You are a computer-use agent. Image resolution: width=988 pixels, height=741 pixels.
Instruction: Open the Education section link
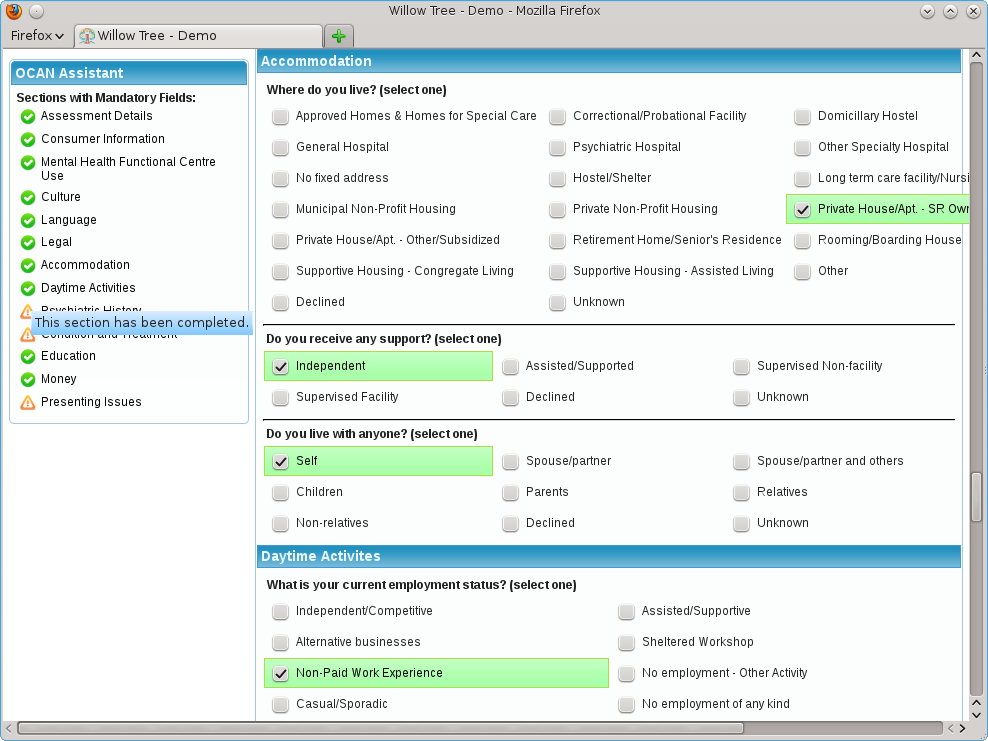[68, 356]
